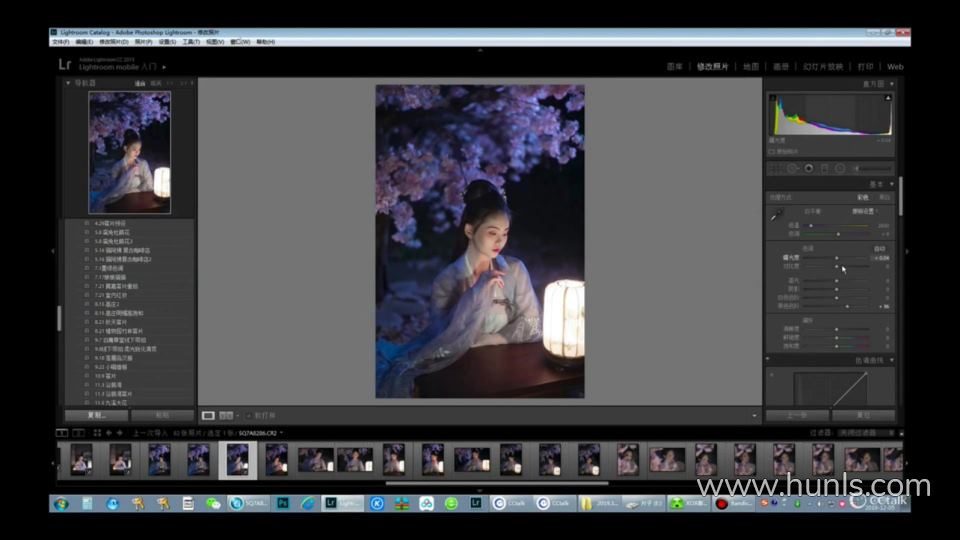This screenshot has height=540, width=960.
Task: Click the Copy button in left panel
Action: (97, 415)
